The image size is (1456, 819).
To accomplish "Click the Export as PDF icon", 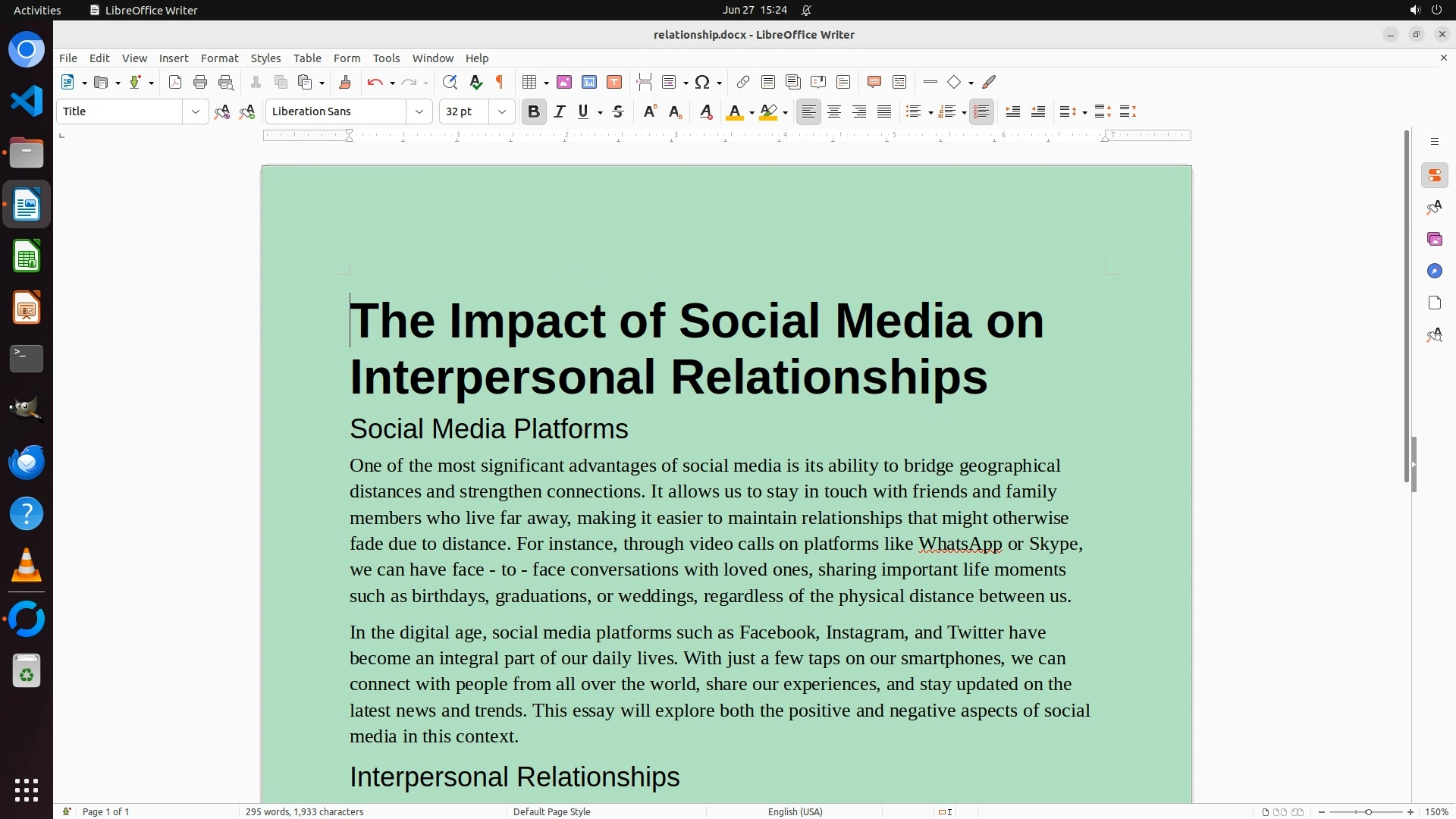I will [x=175, y=82].
